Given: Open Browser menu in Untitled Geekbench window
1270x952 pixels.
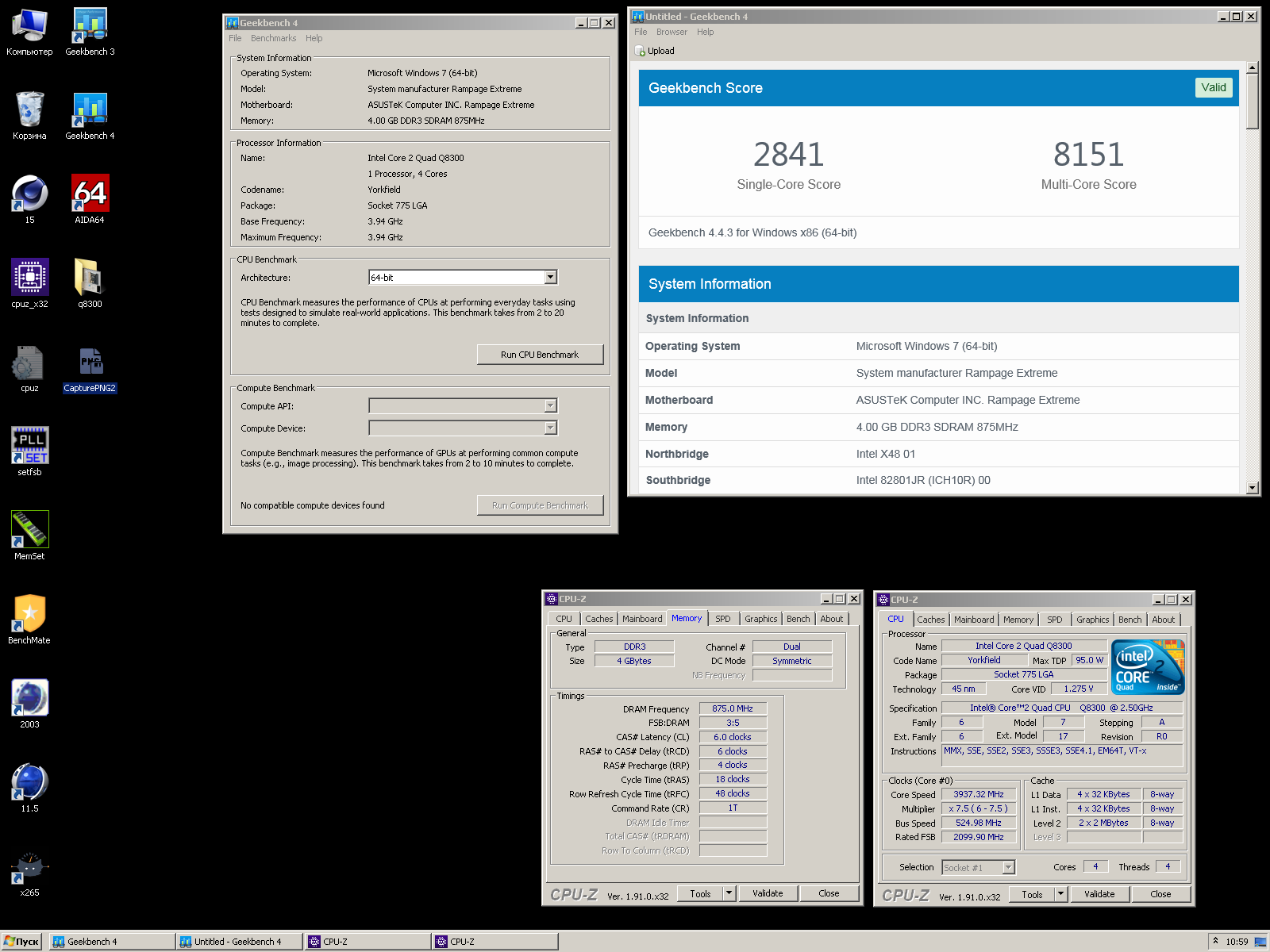Looking at the screenshot, I should click(x=672, y=32).
